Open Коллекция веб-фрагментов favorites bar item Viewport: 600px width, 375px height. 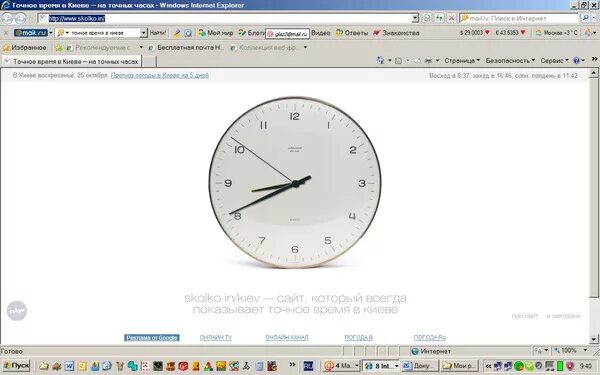[265, 47]
